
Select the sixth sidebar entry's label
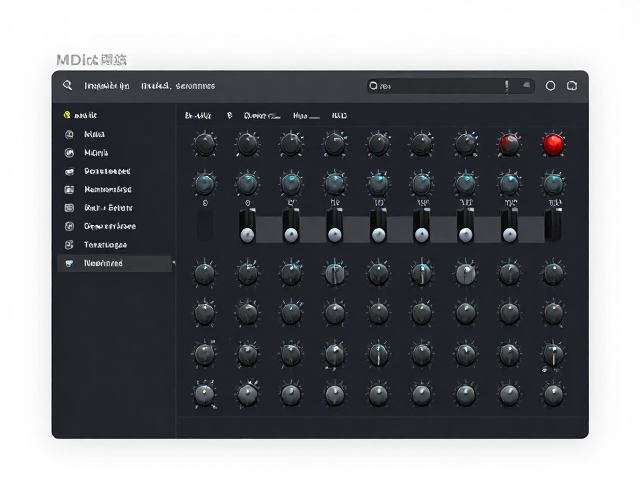coord(108,208)
